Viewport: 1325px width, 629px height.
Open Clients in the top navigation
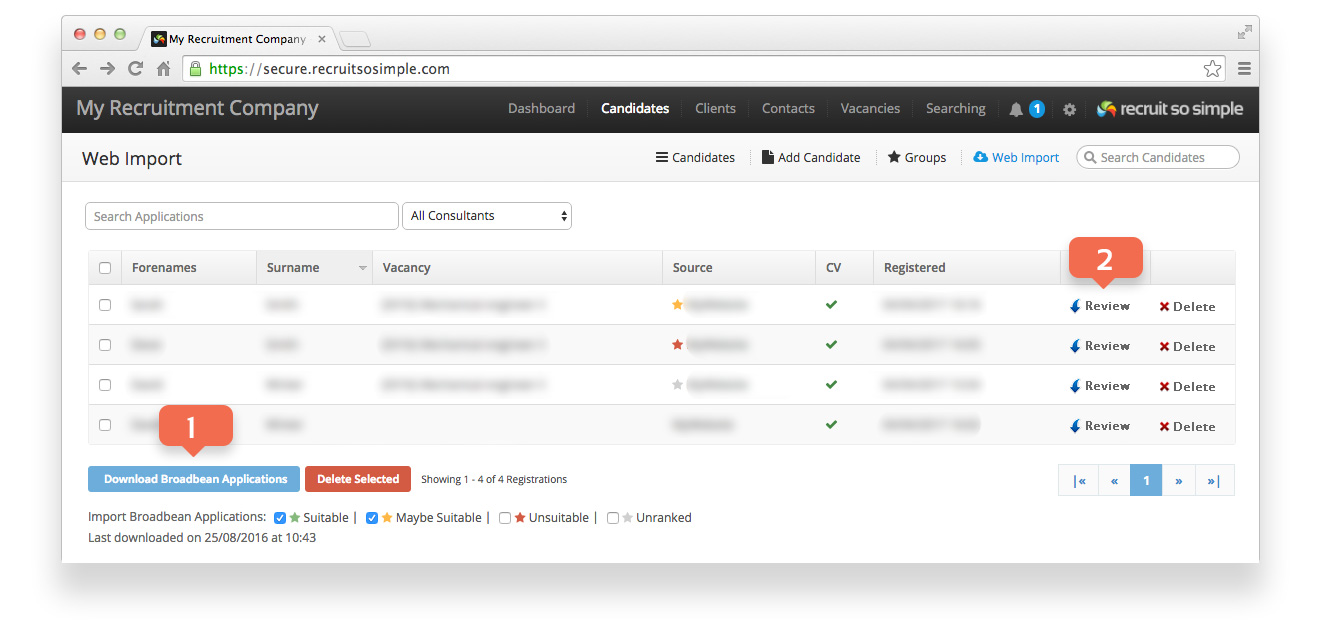click(715, 109)
